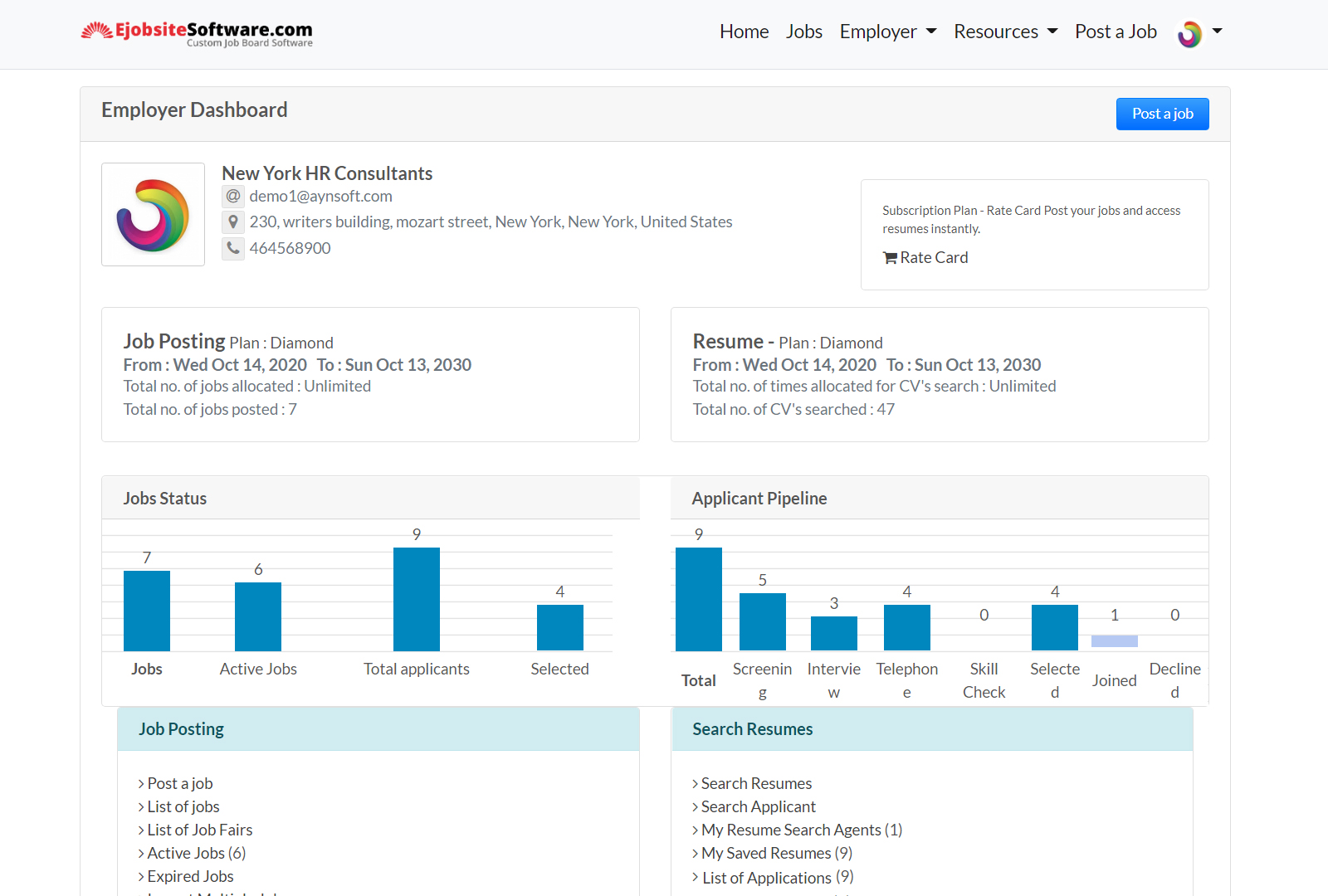Click the Total bar in Applicant Pipeline
This screenshot has width=1328, height=896.
click(x=699, y=599)
